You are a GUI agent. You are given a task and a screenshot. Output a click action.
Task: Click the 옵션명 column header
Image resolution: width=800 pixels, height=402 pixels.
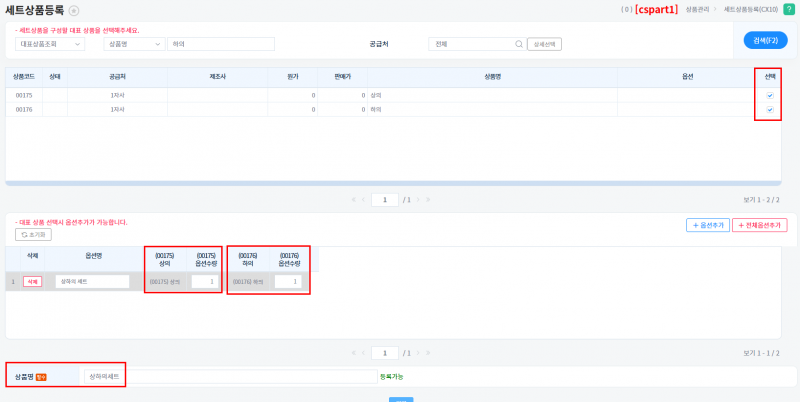(x=94, y=256)
